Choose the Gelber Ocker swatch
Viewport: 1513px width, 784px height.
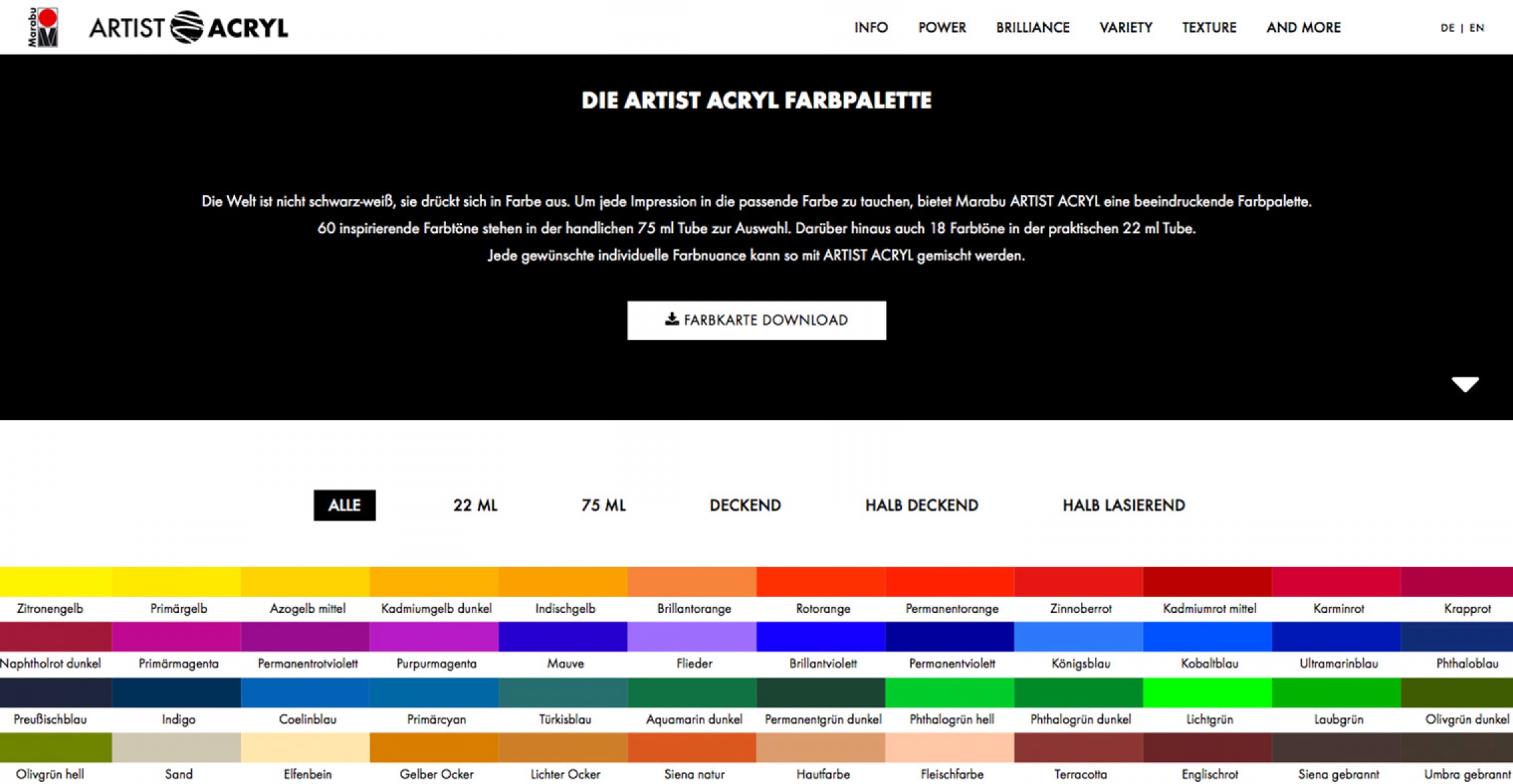(434, 748)
